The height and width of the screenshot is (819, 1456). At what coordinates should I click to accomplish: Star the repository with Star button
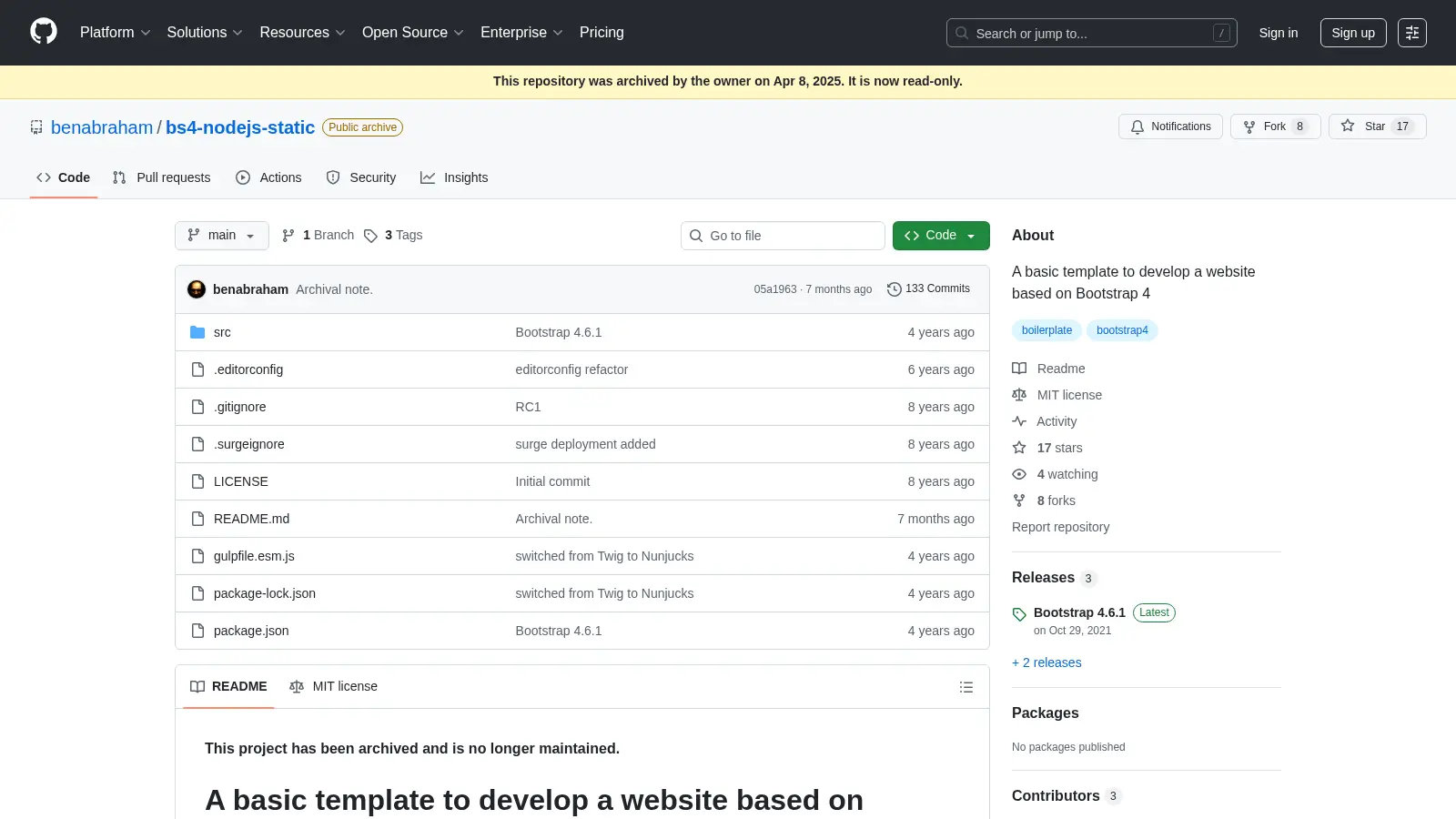click(1377, 126)
